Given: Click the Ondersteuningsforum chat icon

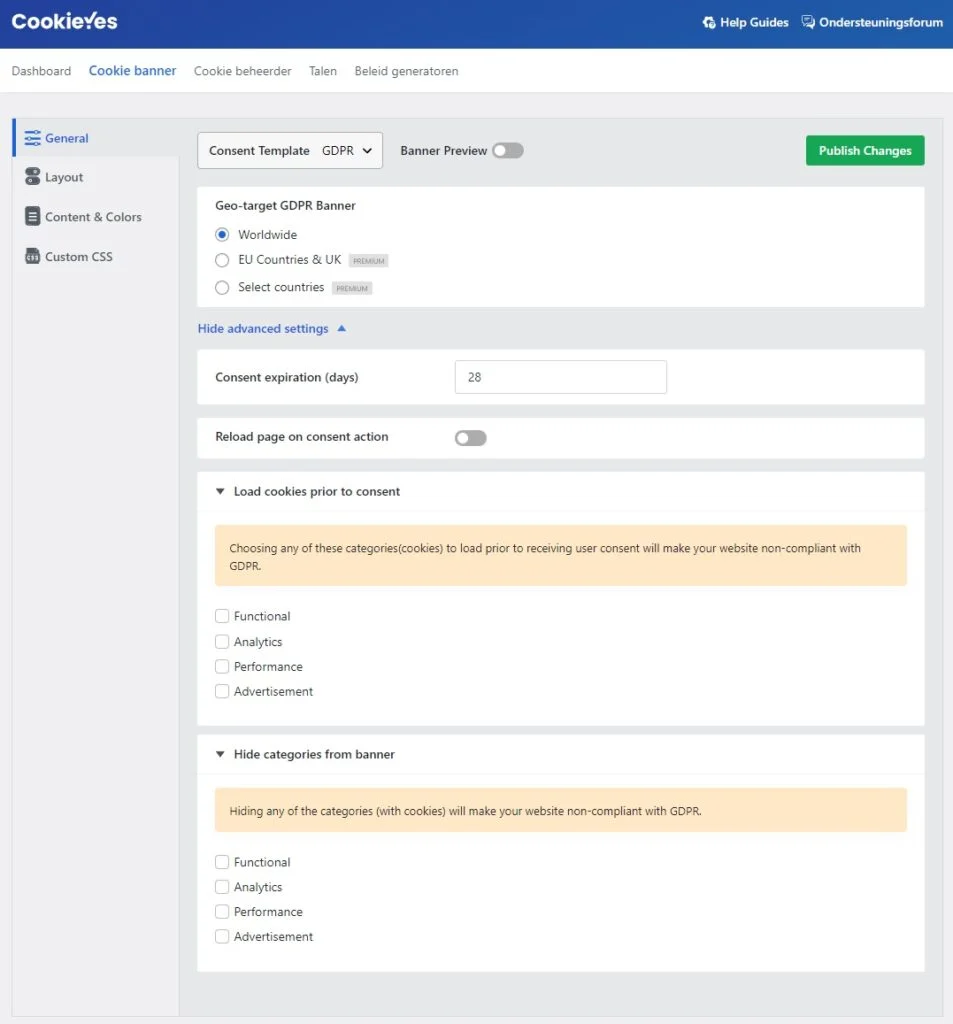Looking at the screenshot, I should 808,22.
